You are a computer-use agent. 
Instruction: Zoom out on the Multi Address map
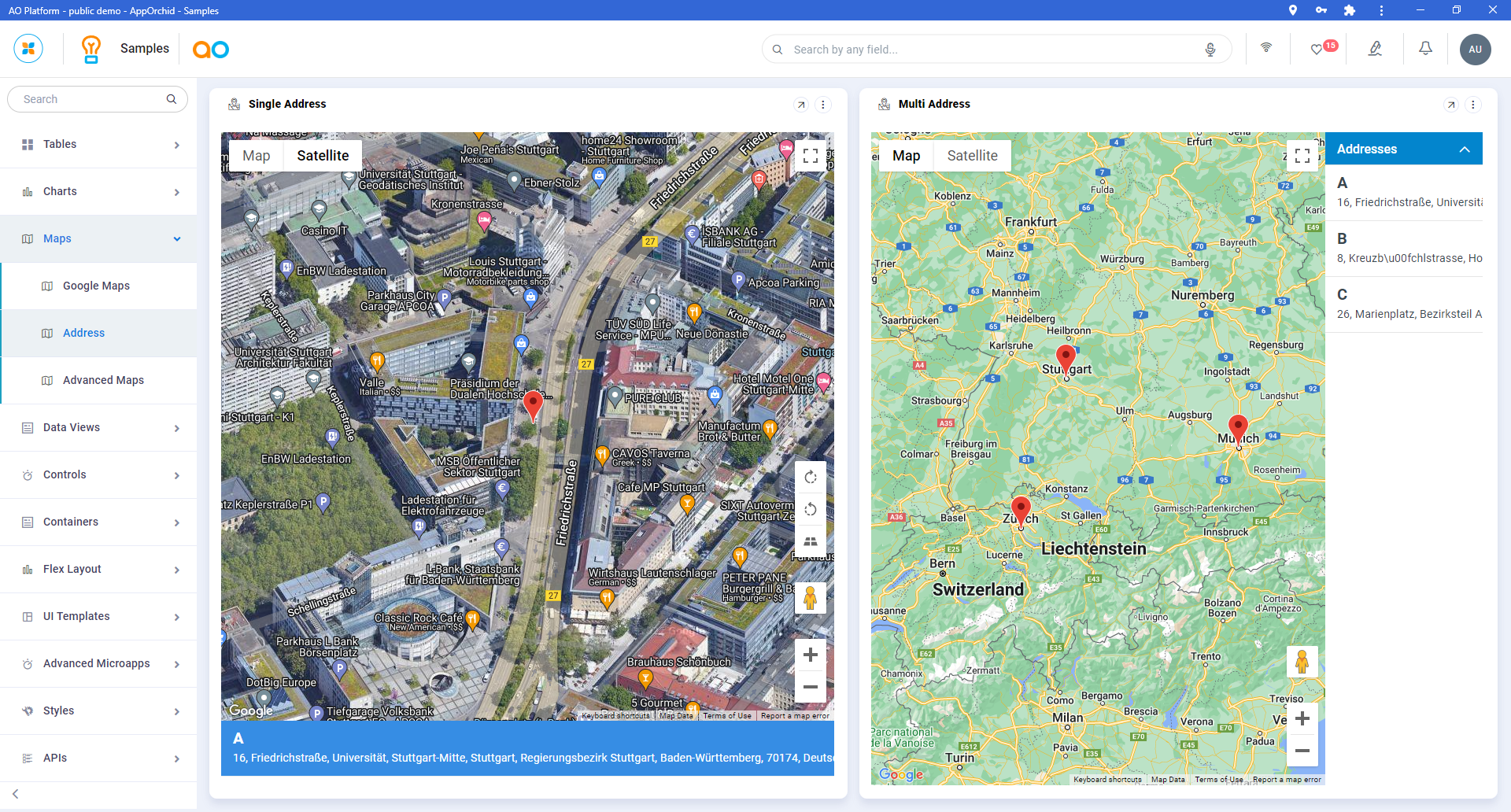point(1302,751)
